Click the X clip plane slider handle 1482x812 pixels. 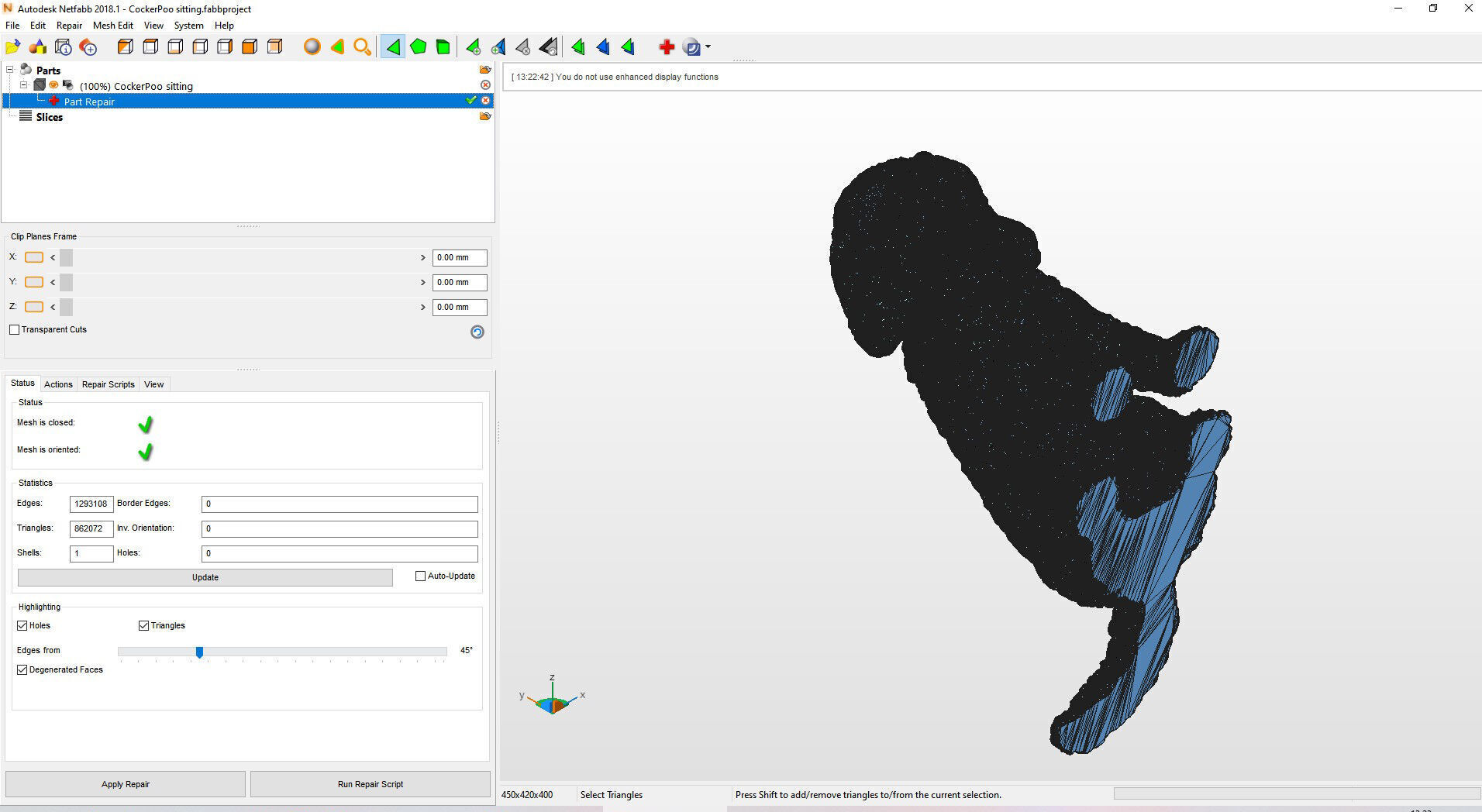(66, 257)
